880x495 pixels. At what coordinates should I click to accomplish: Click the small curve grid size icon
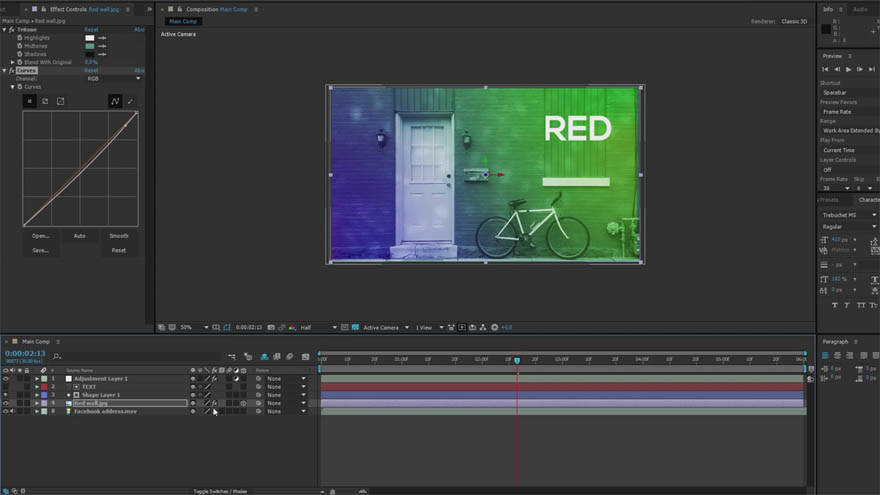coord(30,101)
